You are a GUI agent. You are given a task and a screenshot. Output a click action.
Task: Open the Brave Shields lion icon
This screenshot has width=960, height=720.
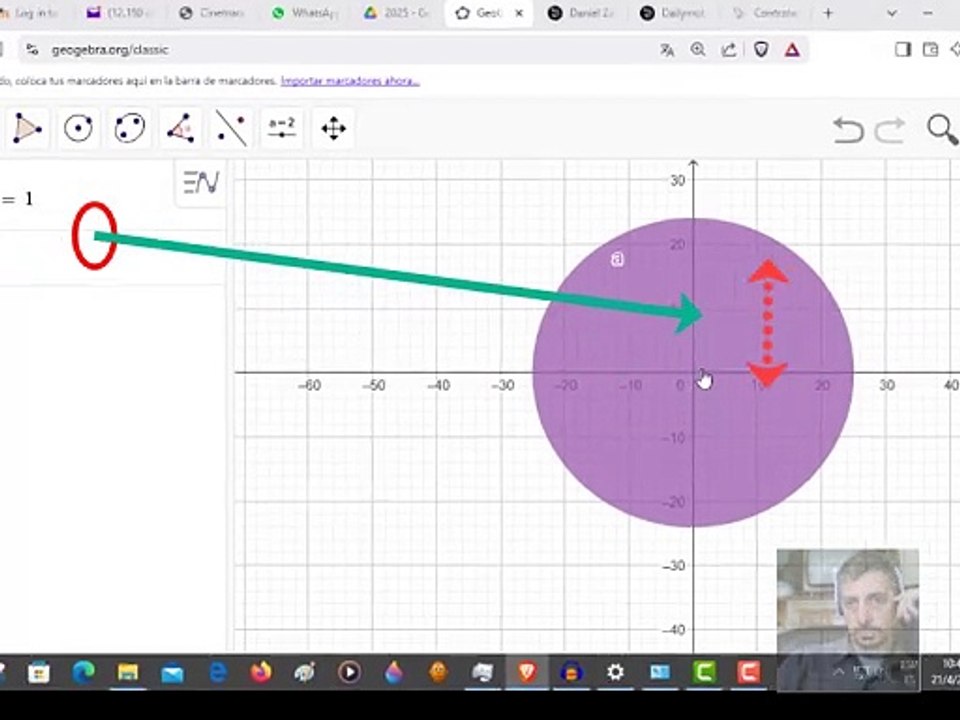click(x=761, y=50)
